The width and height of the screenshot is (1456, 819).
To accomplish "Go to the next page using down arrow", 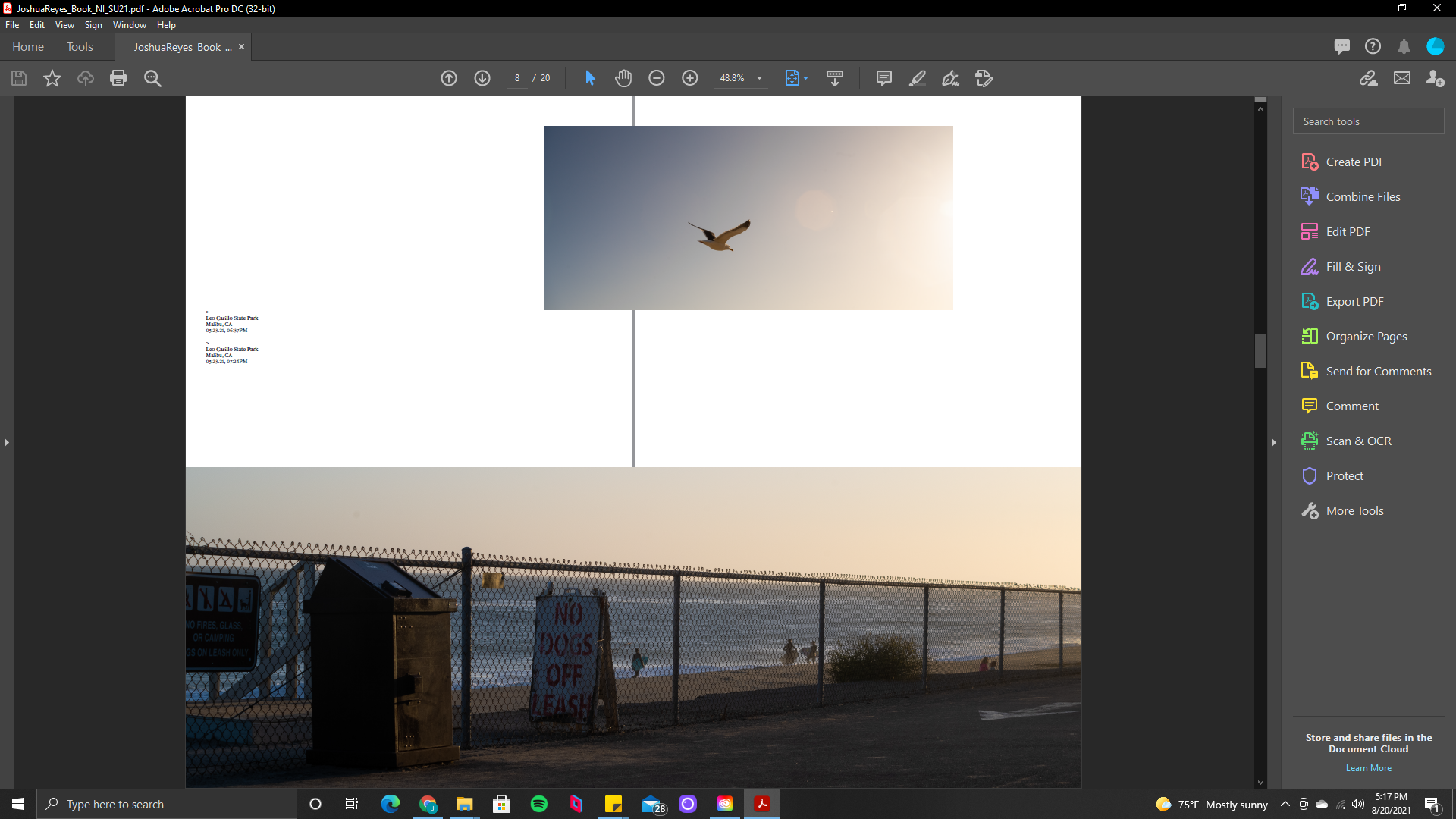I will point(482,78).
